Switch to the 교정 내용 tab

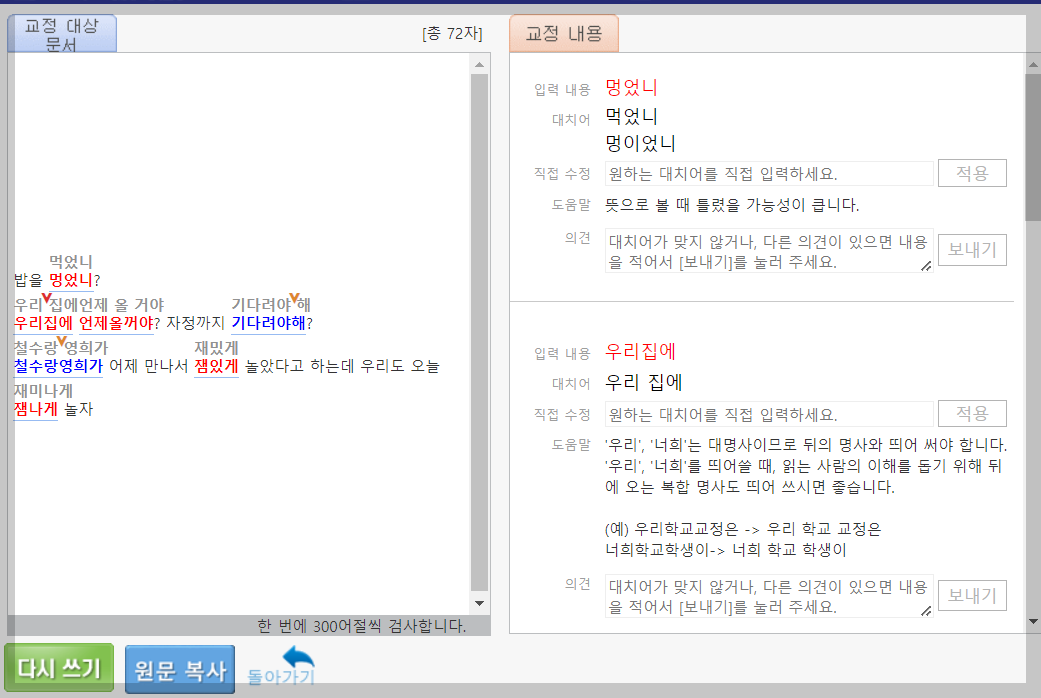click(564, 33)
